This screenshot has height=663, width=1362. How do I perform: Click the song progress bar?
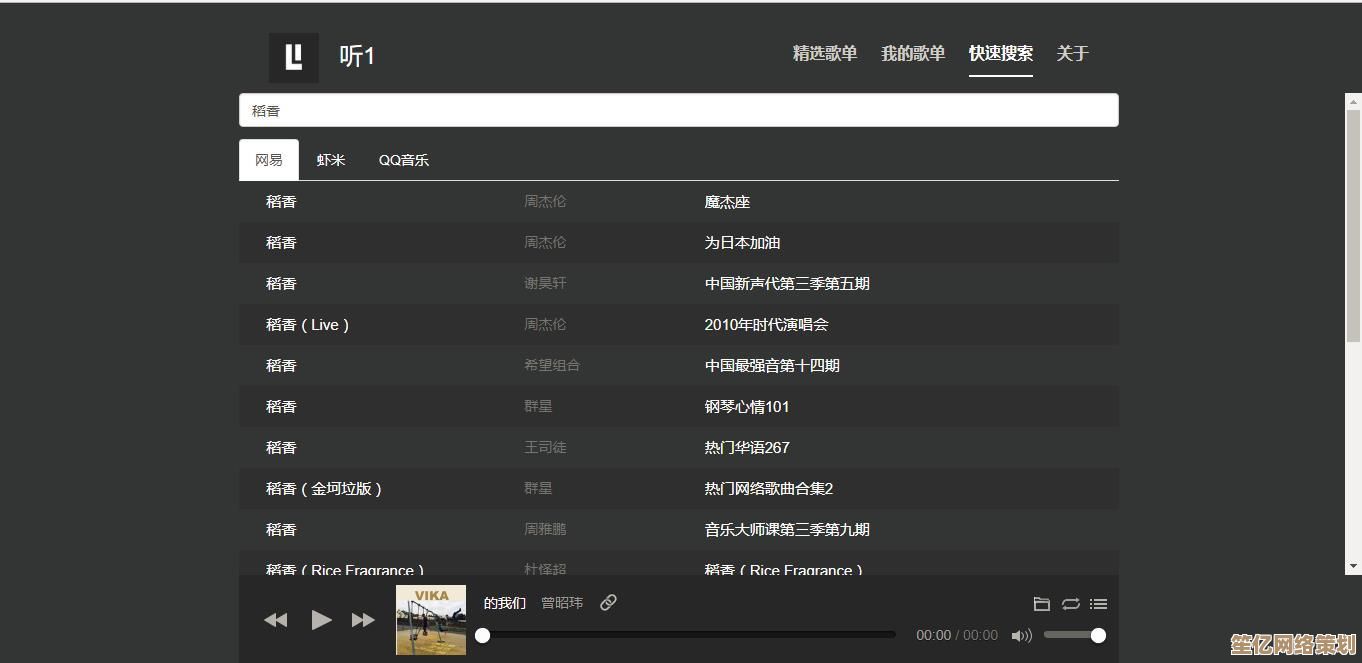coord(688,635)
